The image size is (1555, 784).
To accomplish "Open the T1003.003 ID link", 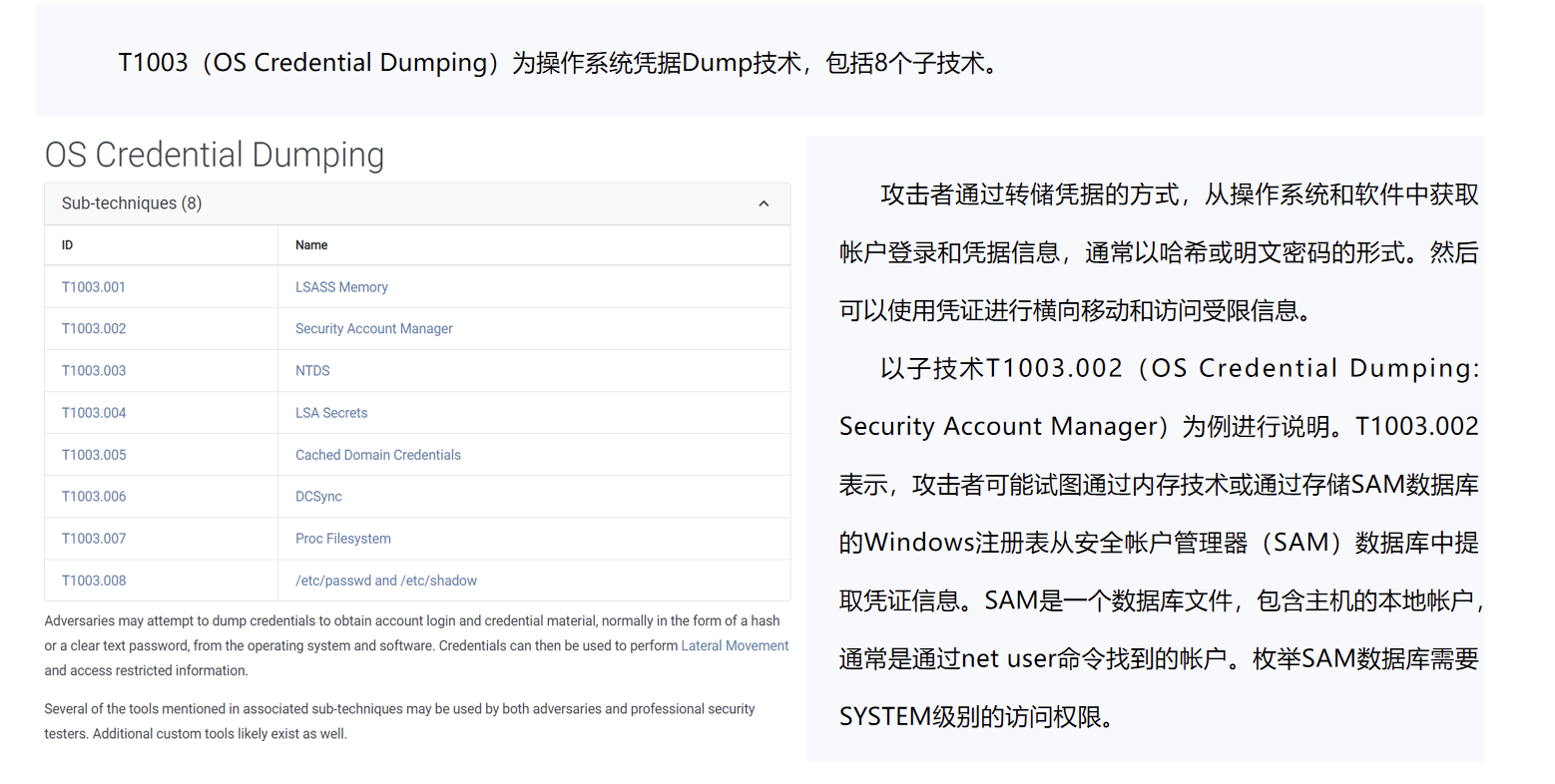I will pyautogui.click(x=94, y=371).
